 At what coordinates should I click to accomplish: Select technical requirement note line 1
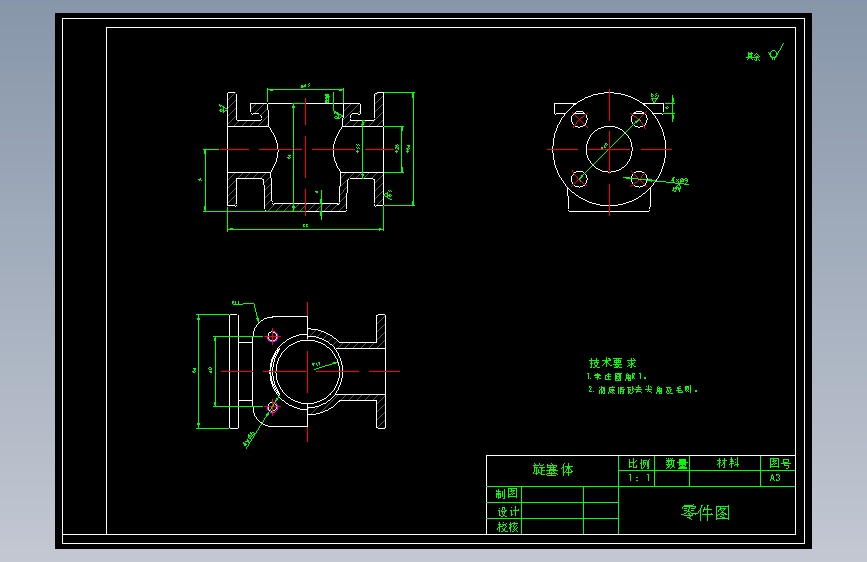tap(617, 377)
